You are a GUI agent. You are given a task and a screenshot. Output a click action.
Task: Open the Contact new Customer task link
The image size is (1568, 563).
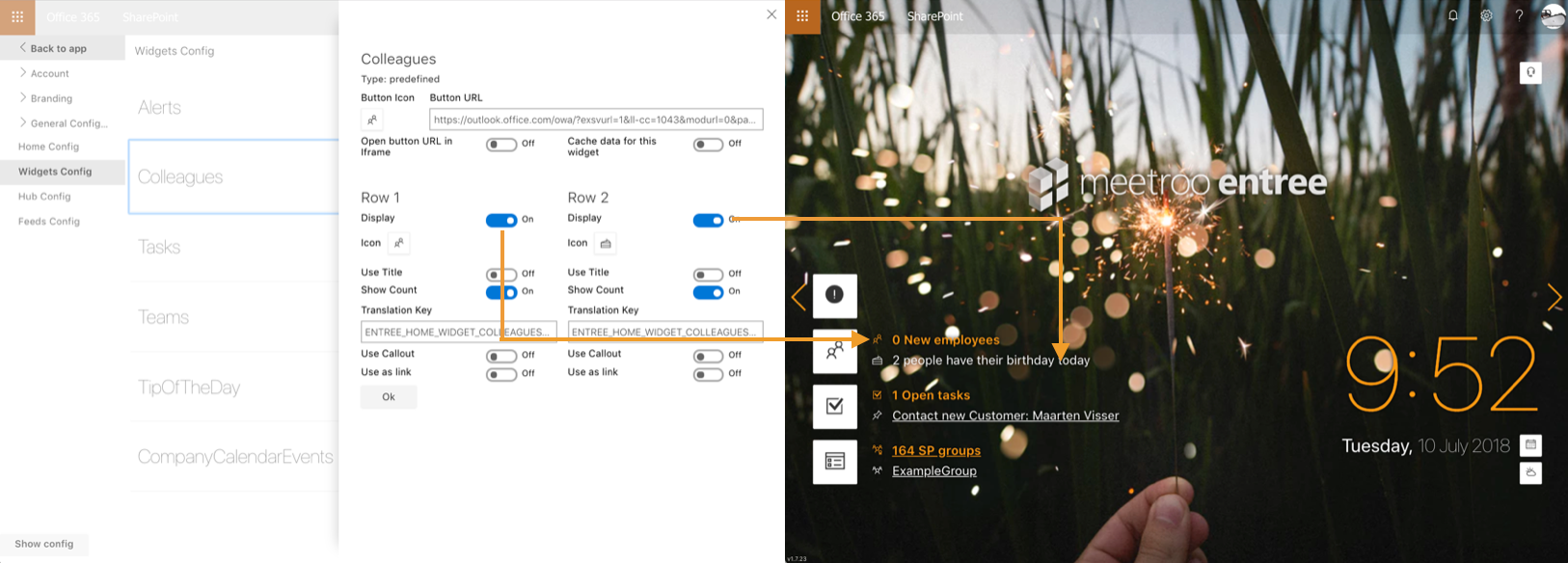pyautogui.click(x=1006, y=416)
